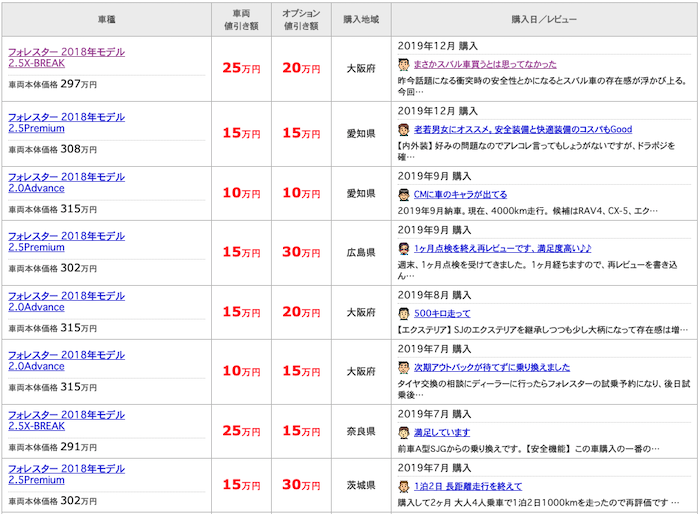Click reviewer avatar beside 次期アウトバックが待てずに乗り換えました

point(404,368)
